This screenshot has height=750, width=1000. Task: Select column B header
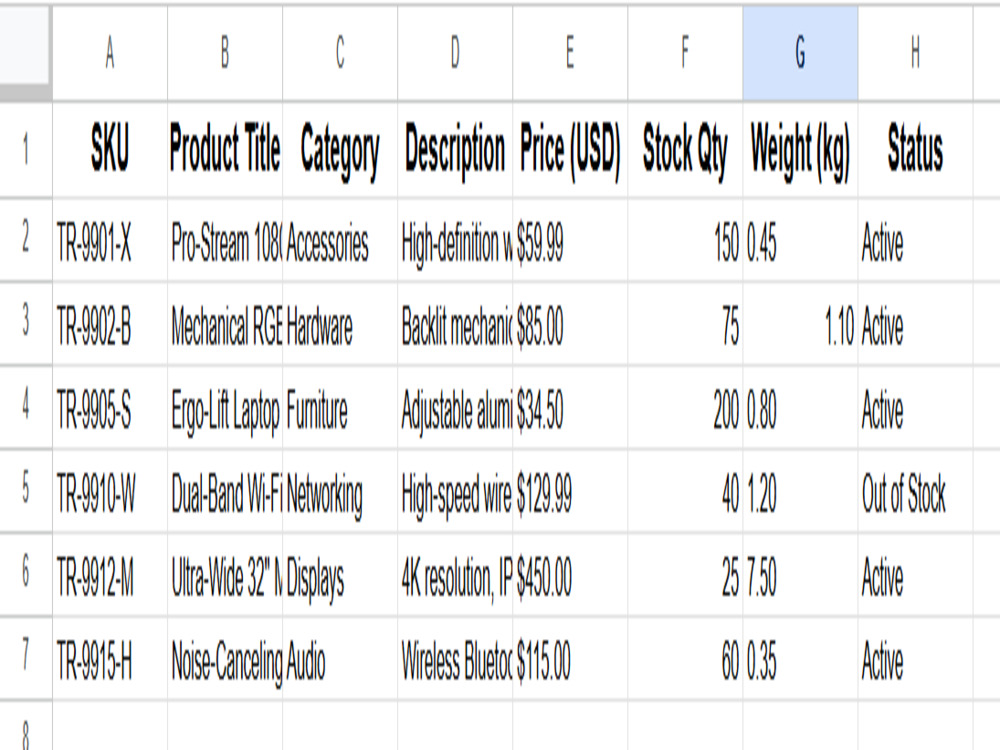pos(225,52)
